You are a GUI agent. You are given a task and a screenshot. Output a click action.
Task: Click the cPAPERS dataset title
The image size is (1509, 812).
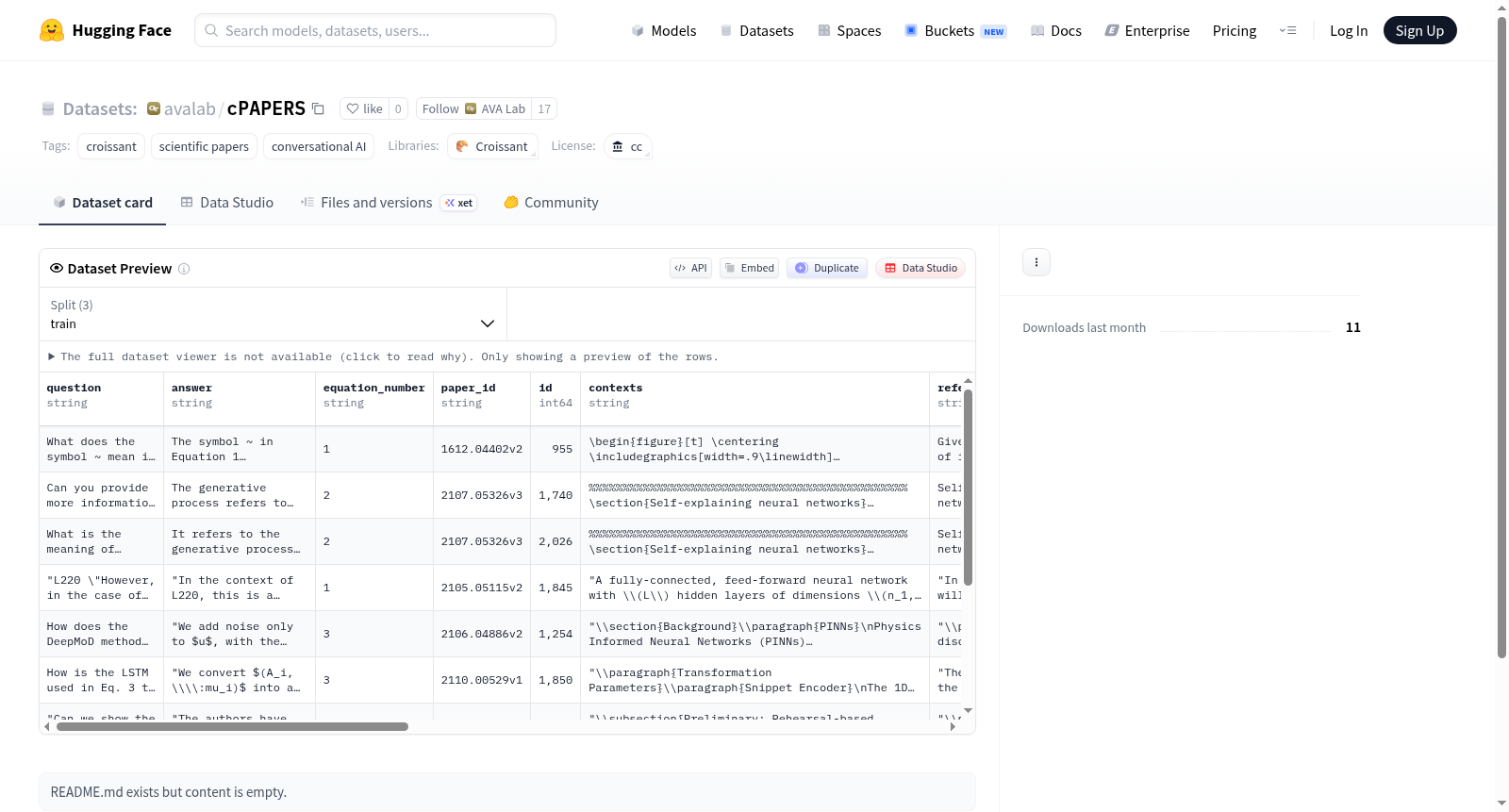(266, 108)
